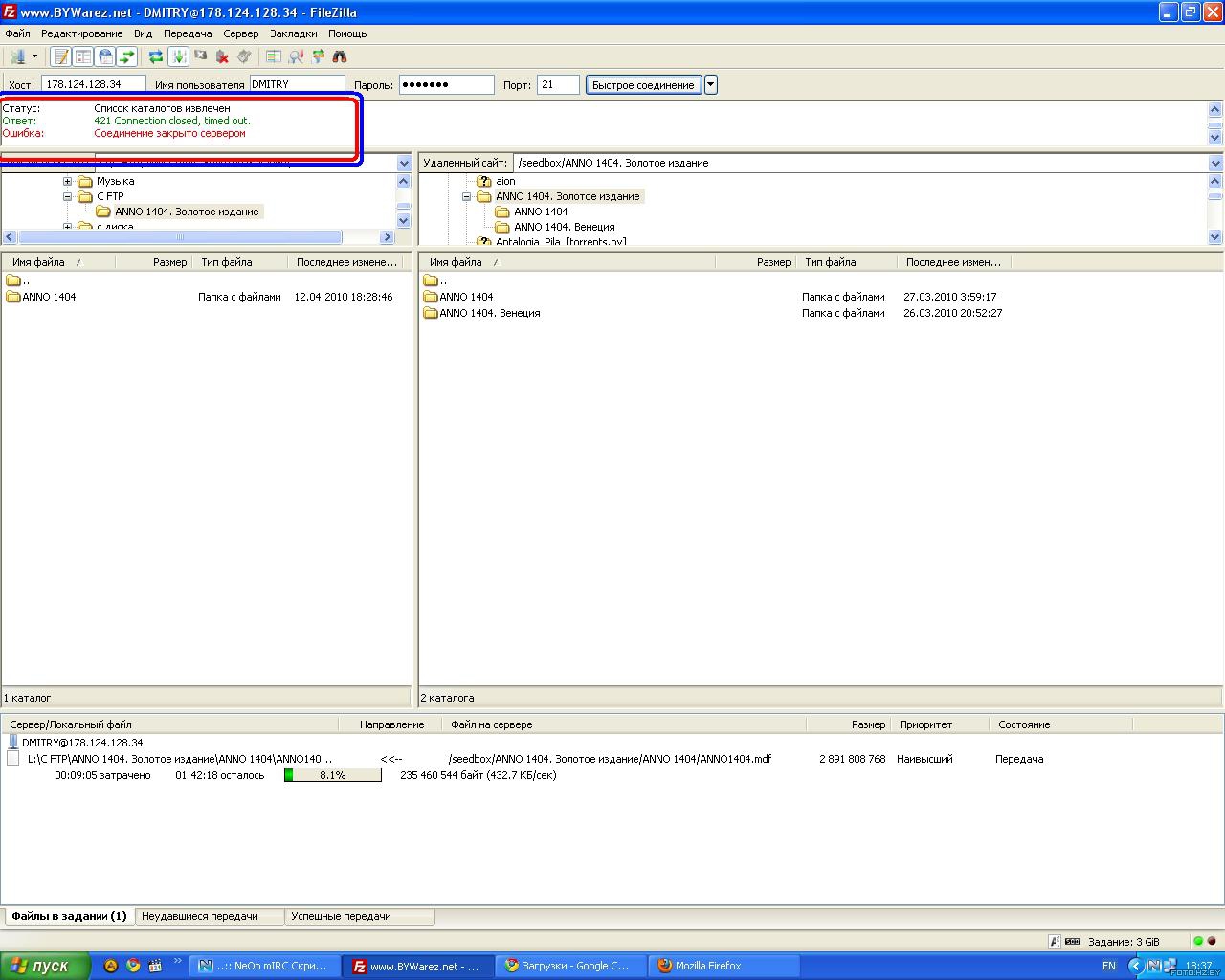Image resolution: width=1225 pixels, height=980 pixels.
Task: Sort remote list by Тип файла column
Action: 847,262
